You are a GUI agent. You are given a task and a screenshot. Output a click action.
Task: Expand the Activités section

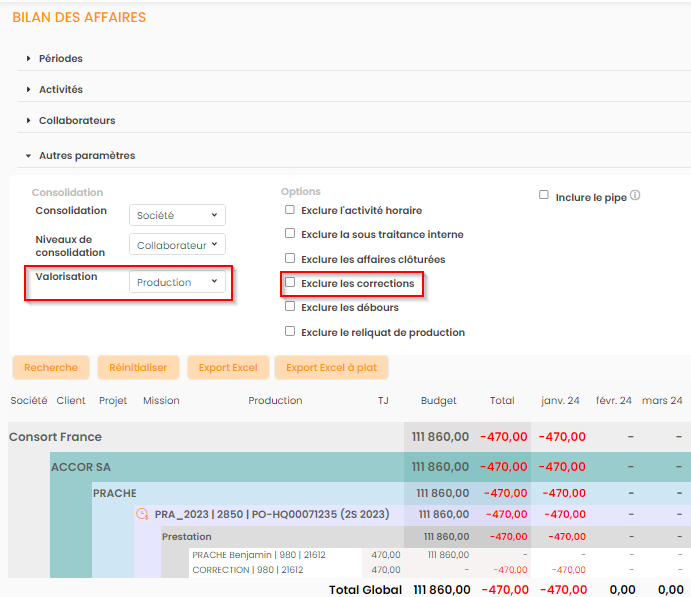pyautogui.click(x=60, y=90)
